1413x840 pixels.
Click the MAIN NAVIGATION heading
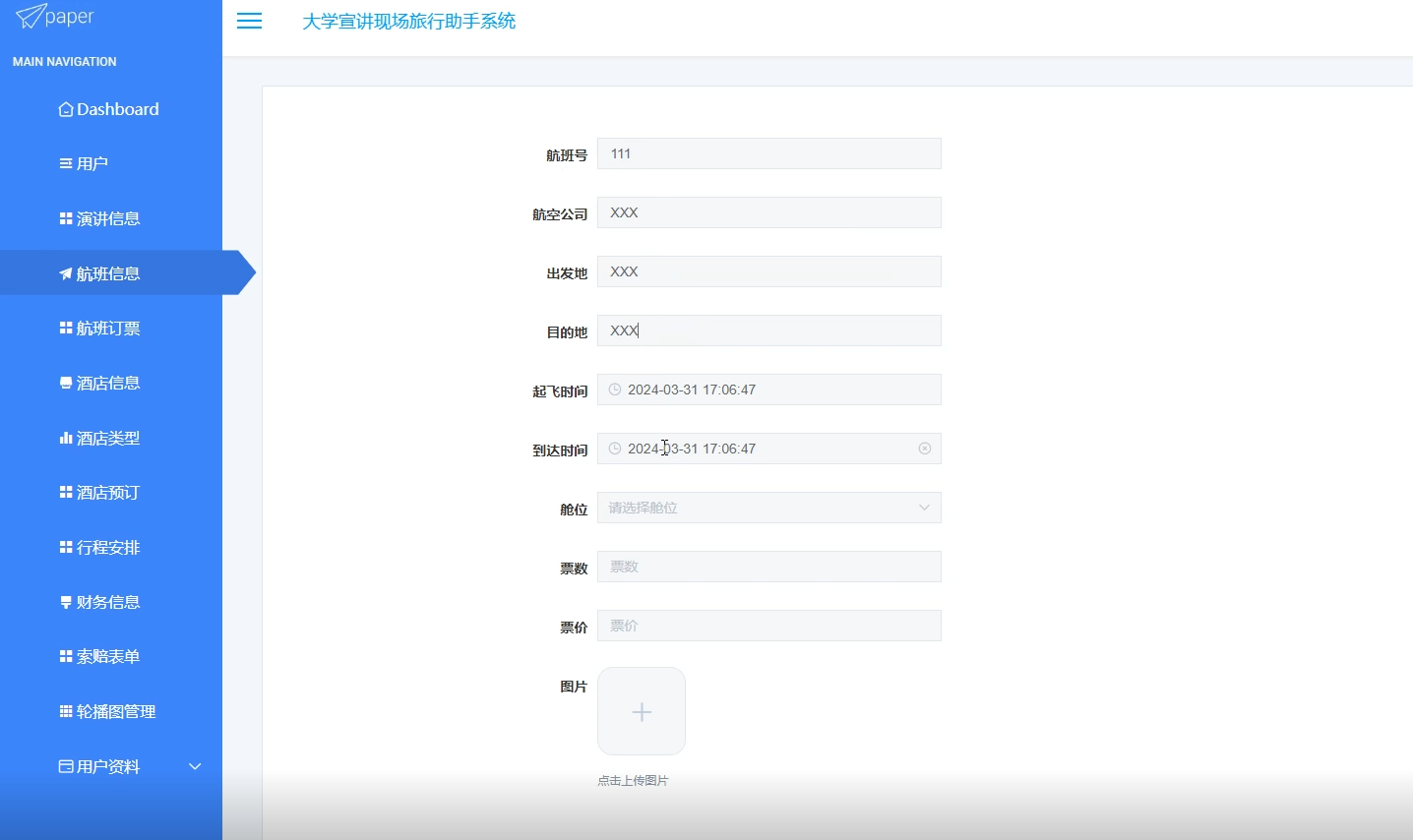coord(65,62)
